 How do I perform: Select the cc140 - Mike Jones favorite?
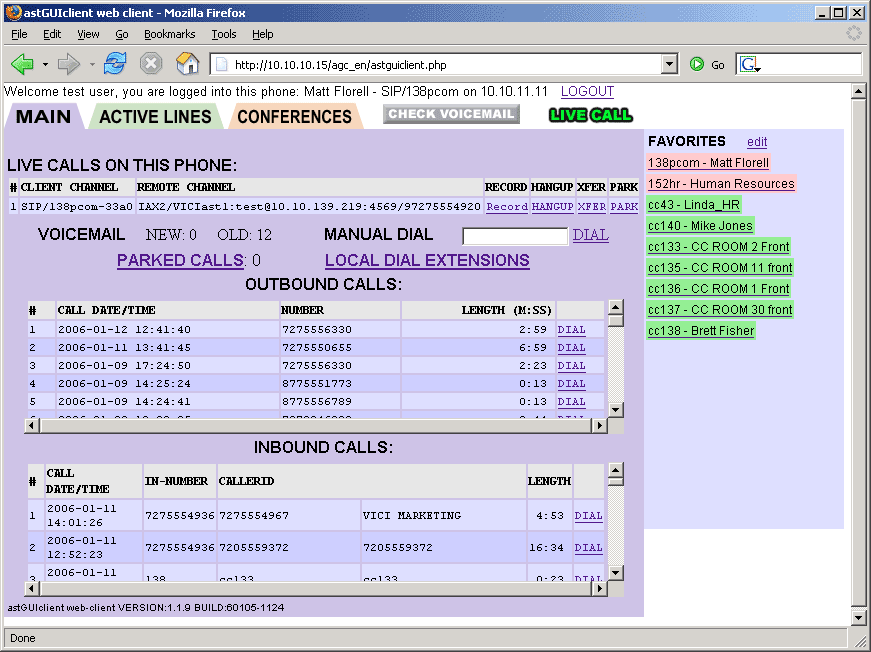700,226
